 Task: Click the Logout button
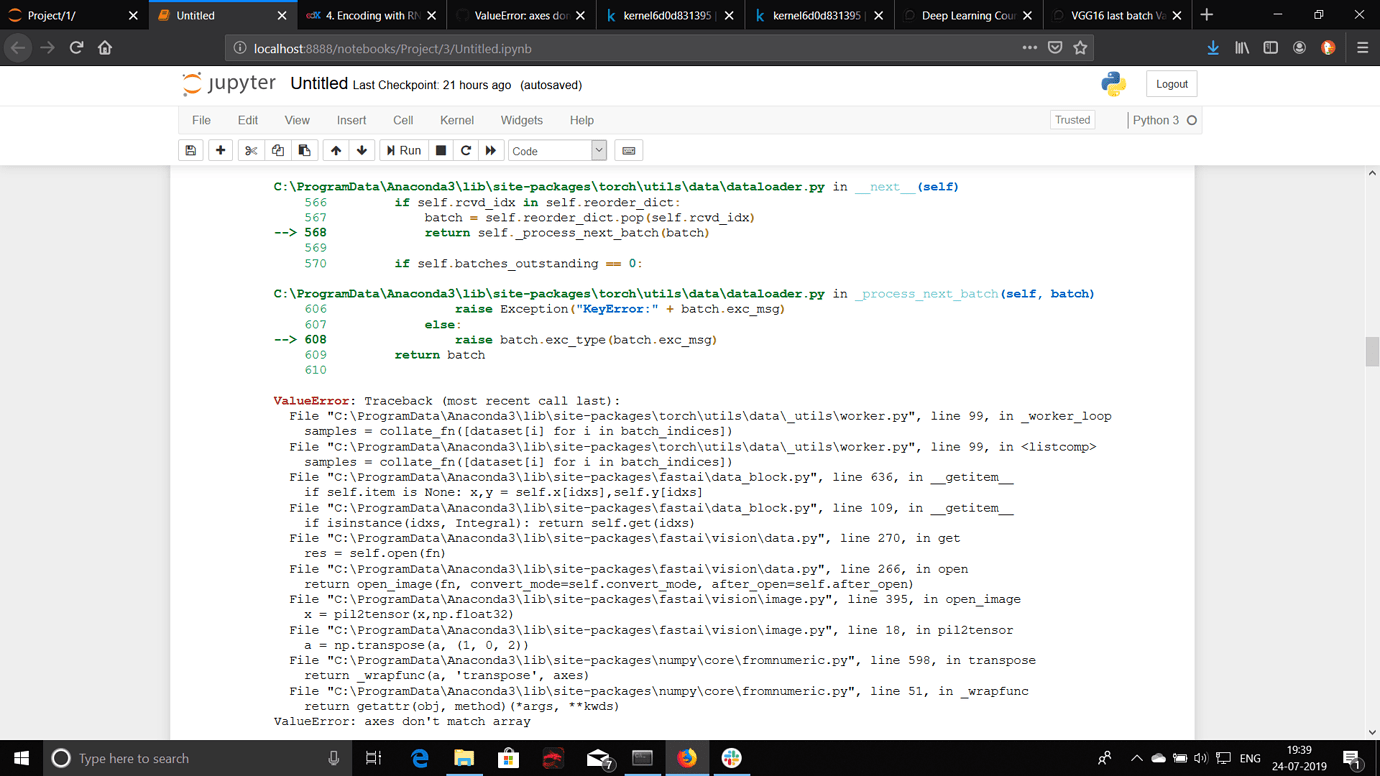[1171, 83]
